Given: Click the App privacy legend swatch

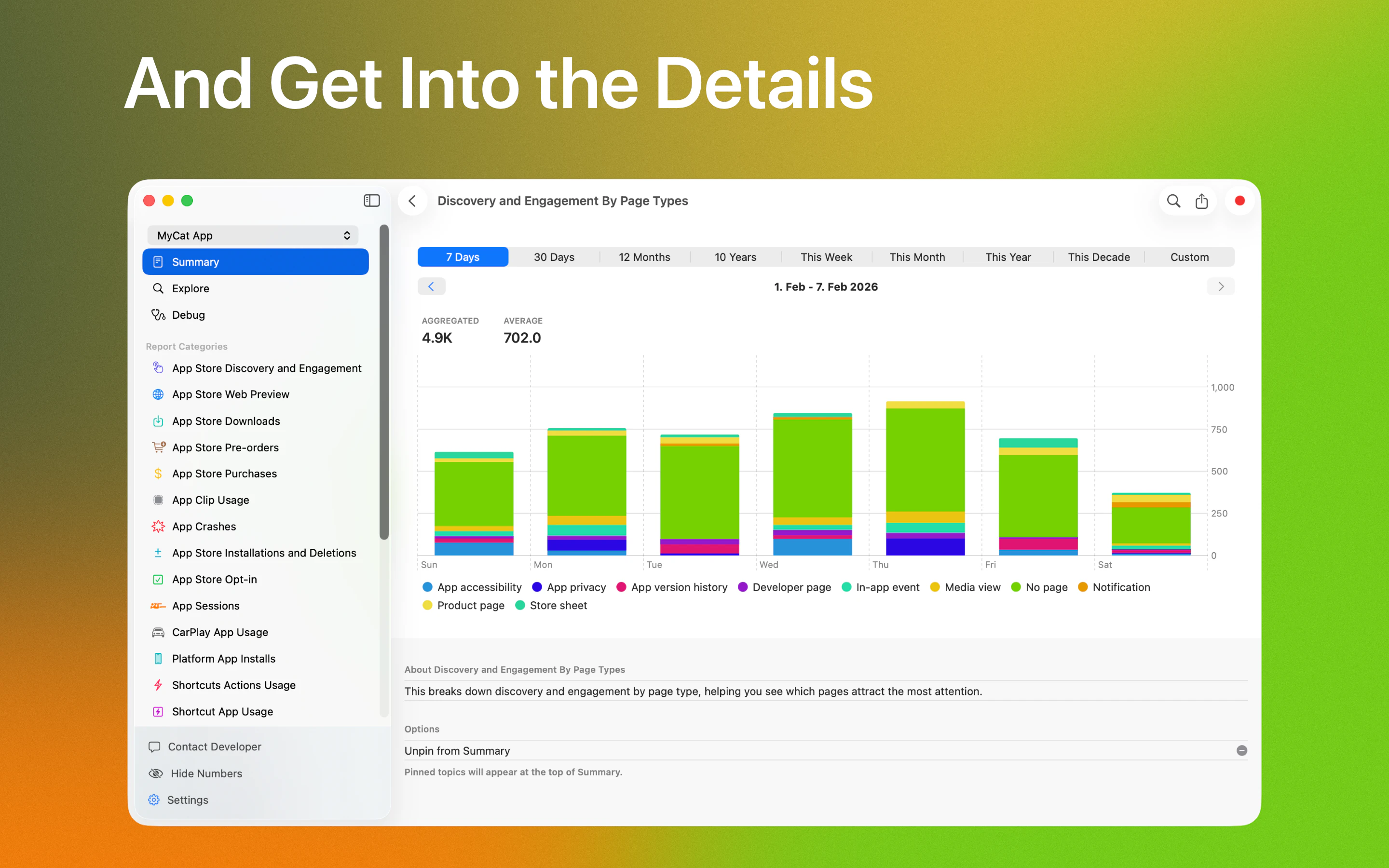Looking at the screenshot, I should point(537,587).
